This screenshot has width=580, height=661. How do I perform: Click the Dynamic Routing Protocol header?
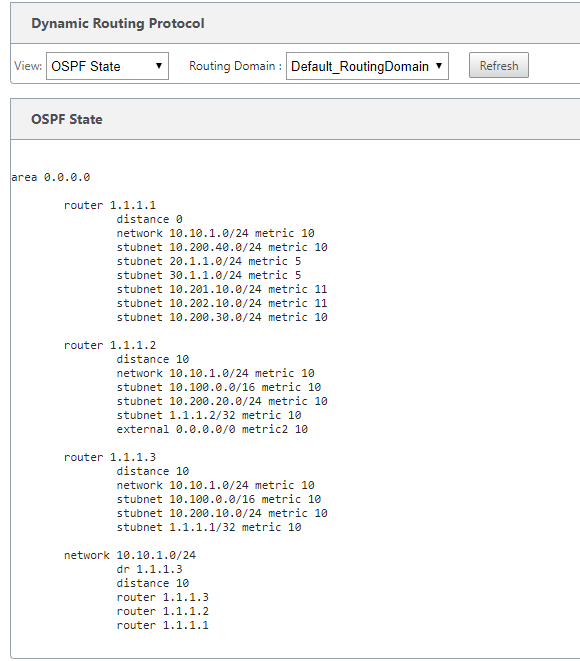118,23
